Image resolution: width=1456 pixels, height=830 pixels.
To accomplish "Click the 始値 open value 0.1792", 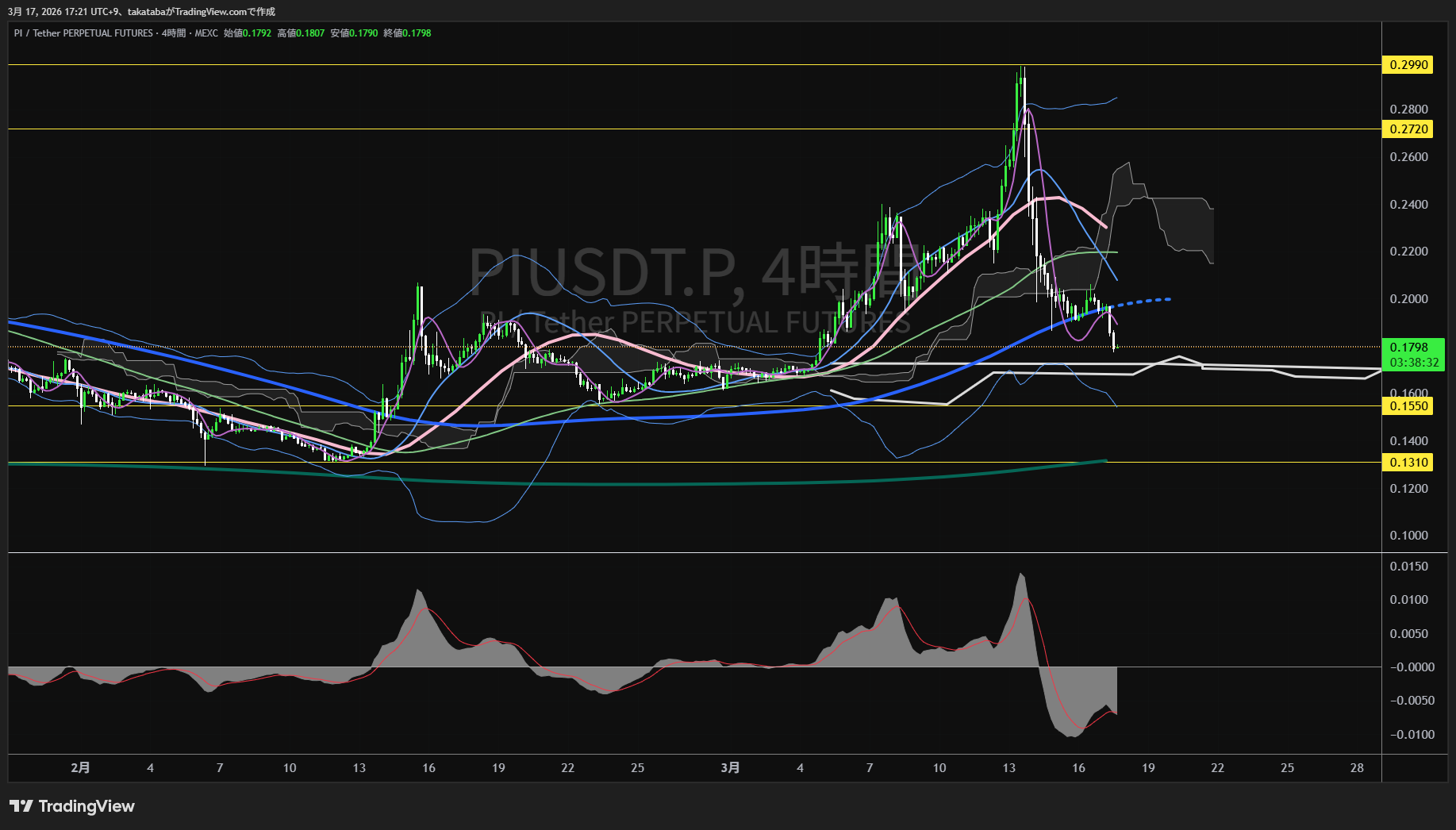I will pyautogui.click(x=256, y=33).
